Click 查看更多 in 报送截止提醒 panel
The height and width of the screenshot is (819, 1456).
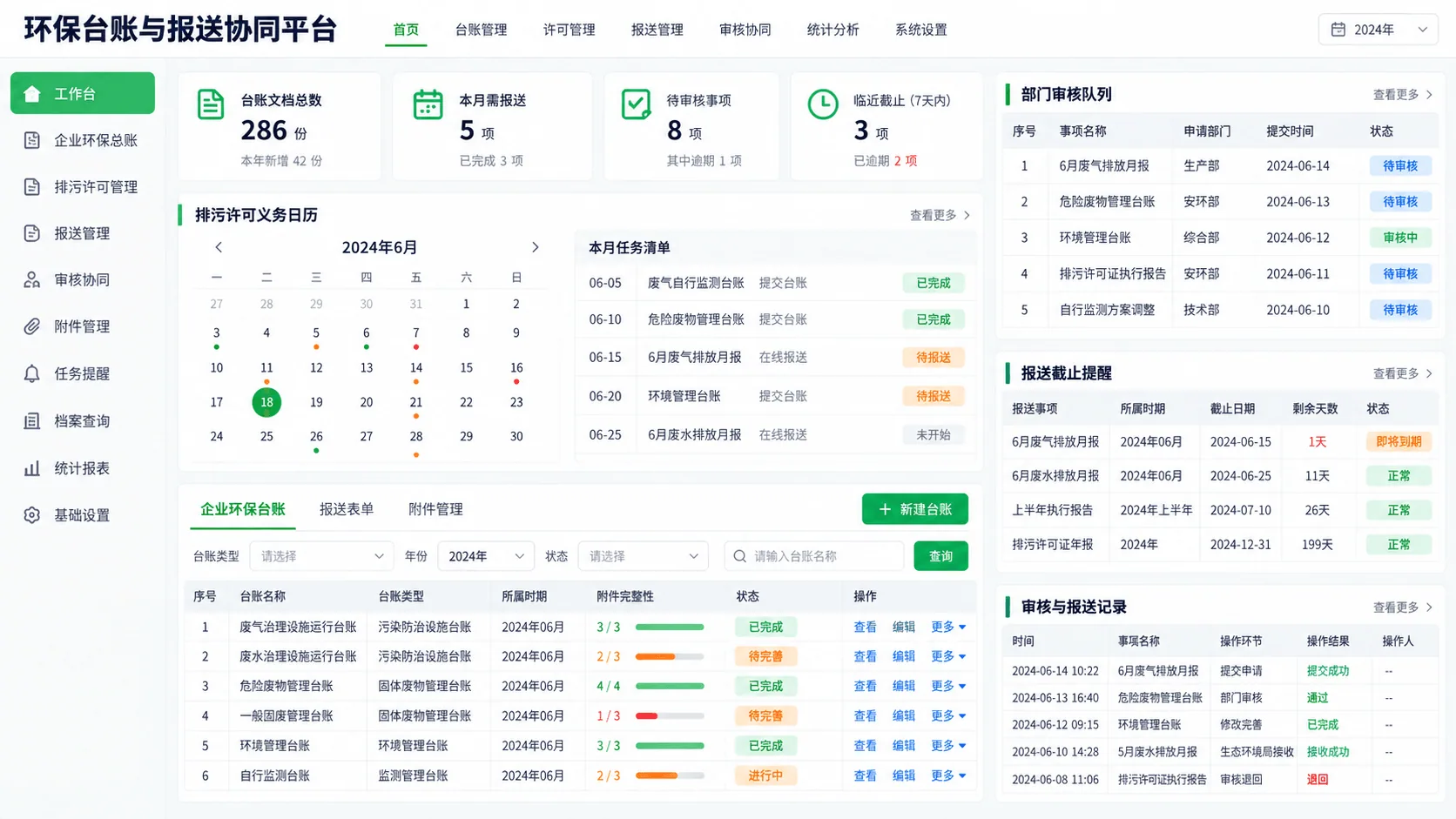click(x=1402, y=373)
